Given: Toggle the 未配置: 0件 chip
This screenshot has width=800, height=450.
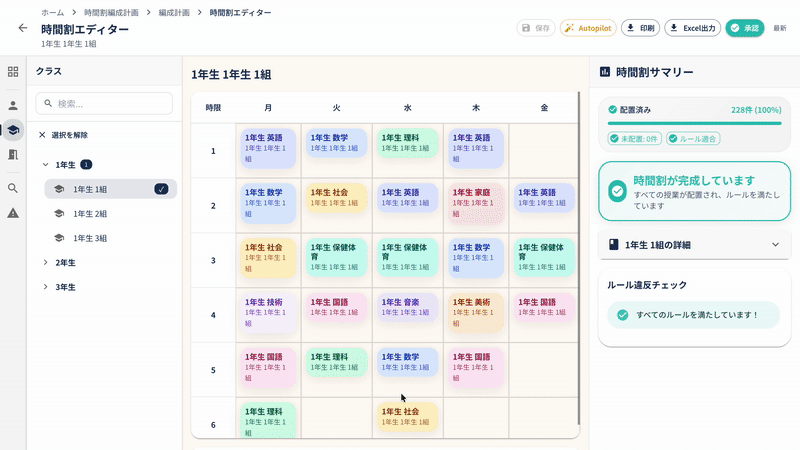Looking at the screenshot, I should click(x=635, y=139).
